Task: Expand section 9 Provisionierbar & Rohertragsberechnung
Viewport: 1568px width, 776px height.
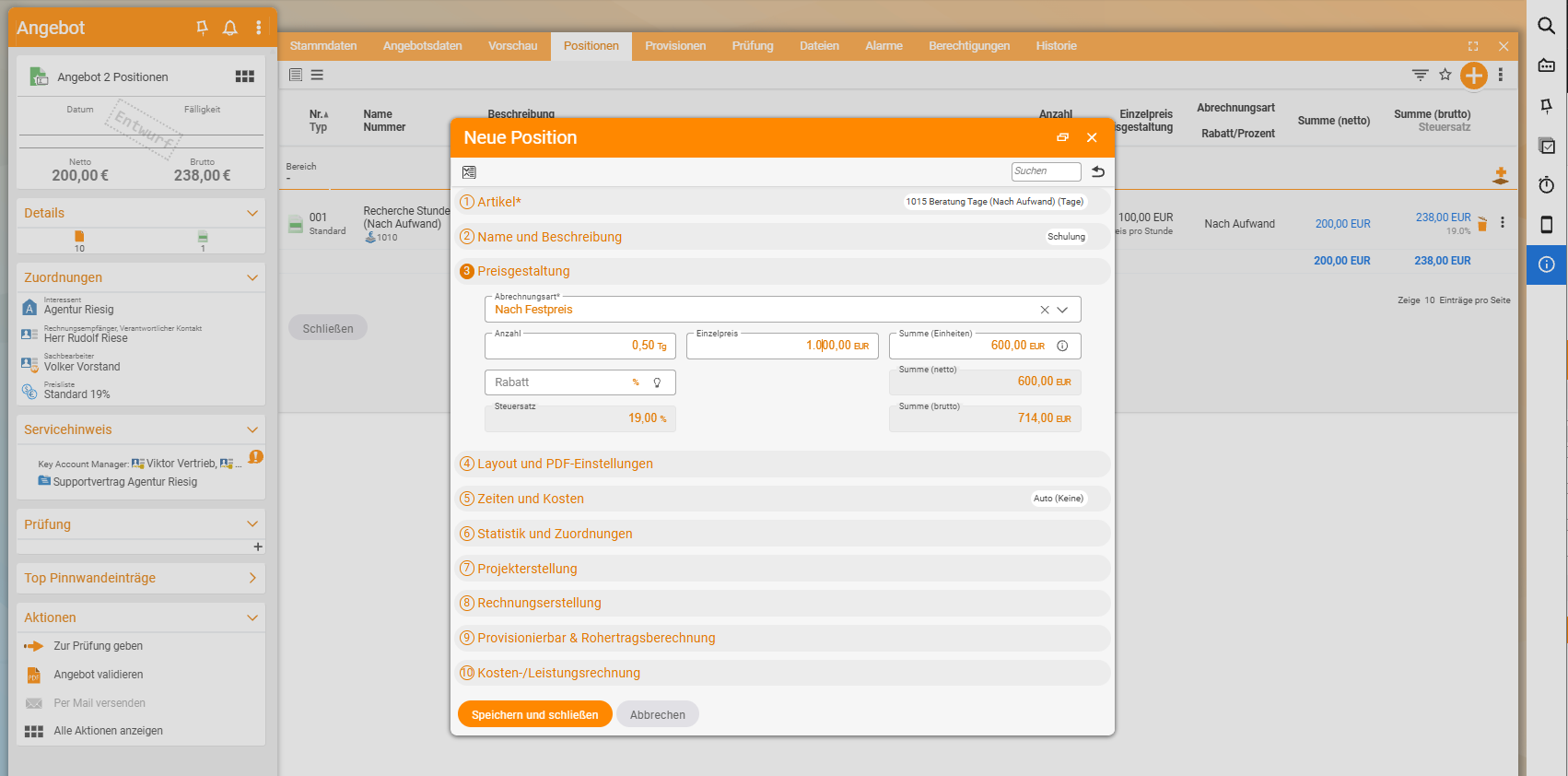Action: tap(782, 638)
